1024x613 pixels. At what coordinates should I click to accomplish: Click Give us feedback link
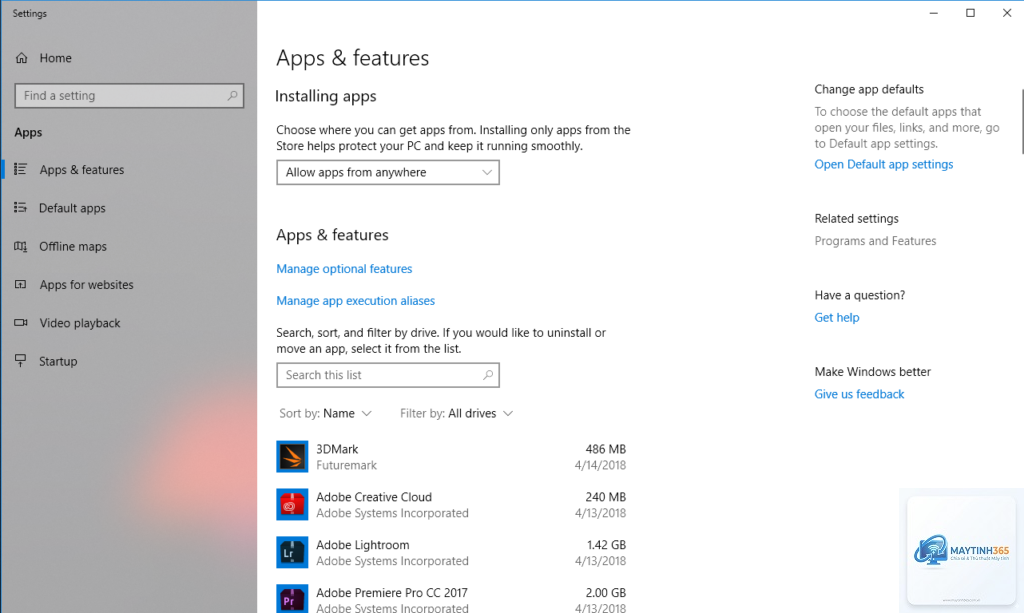point(859,394)
